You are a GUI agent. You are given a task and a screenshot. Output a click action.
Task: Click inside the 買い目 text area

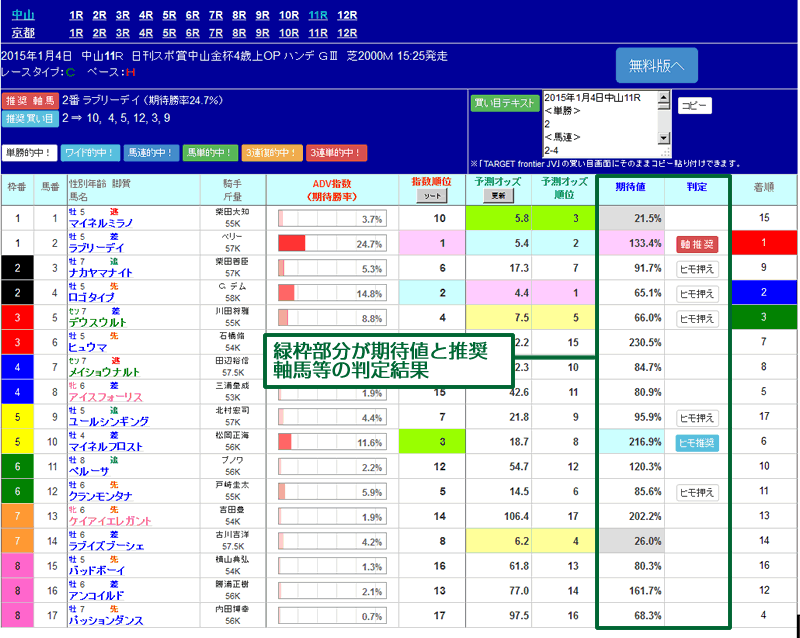(601, 125)
